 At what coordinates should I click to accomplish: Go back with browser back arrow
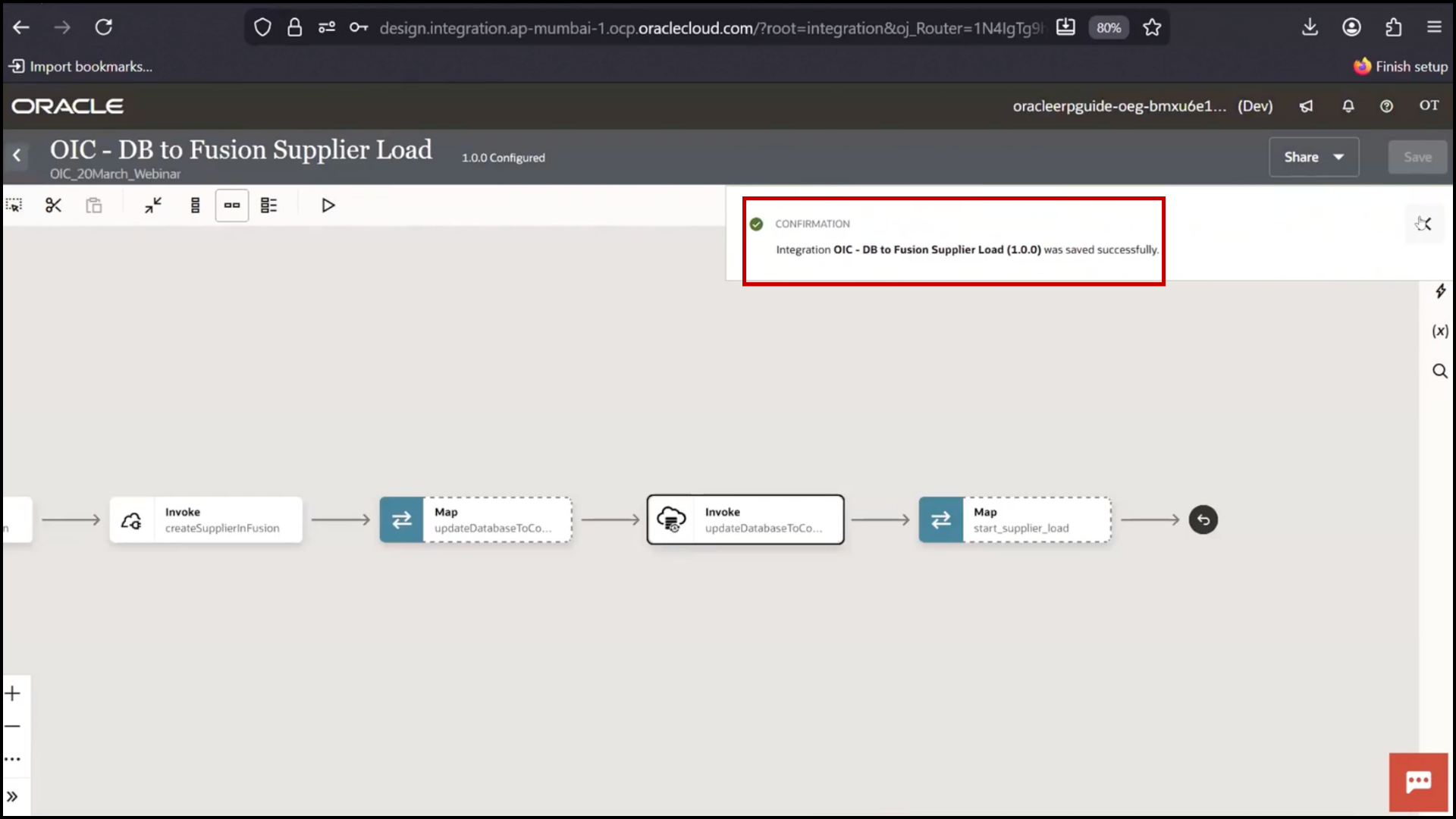click(21, 27)
